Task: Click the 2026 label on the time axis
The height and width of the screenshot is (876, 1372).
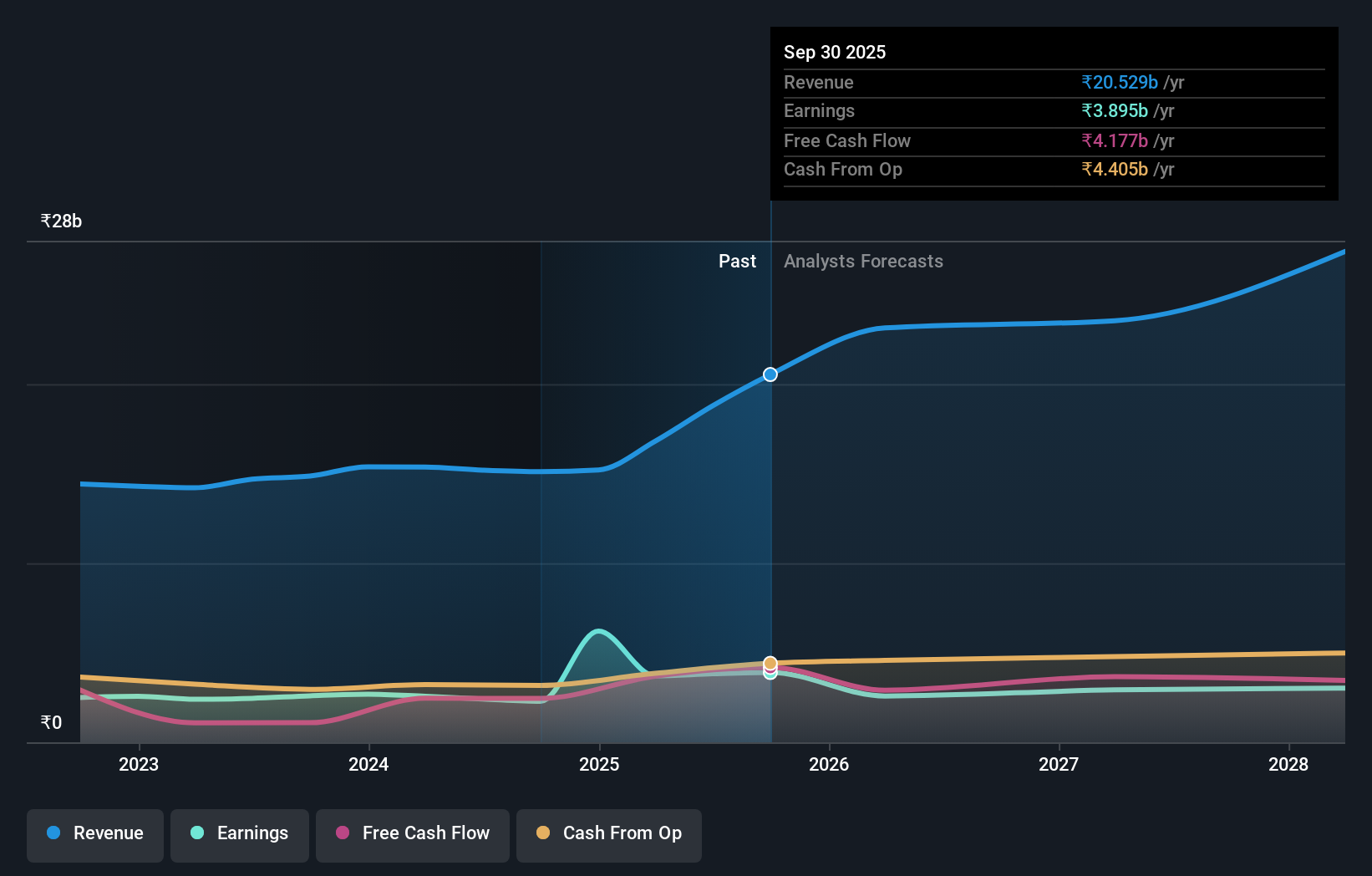Action: tap(829, 764)
